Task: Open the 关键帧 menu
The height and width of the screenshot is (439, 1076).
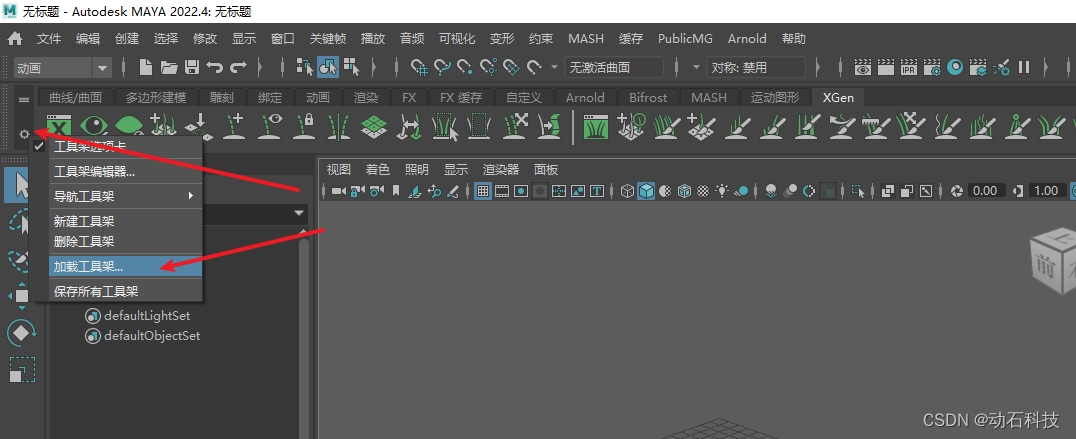Action: click(x=328, y=39)
